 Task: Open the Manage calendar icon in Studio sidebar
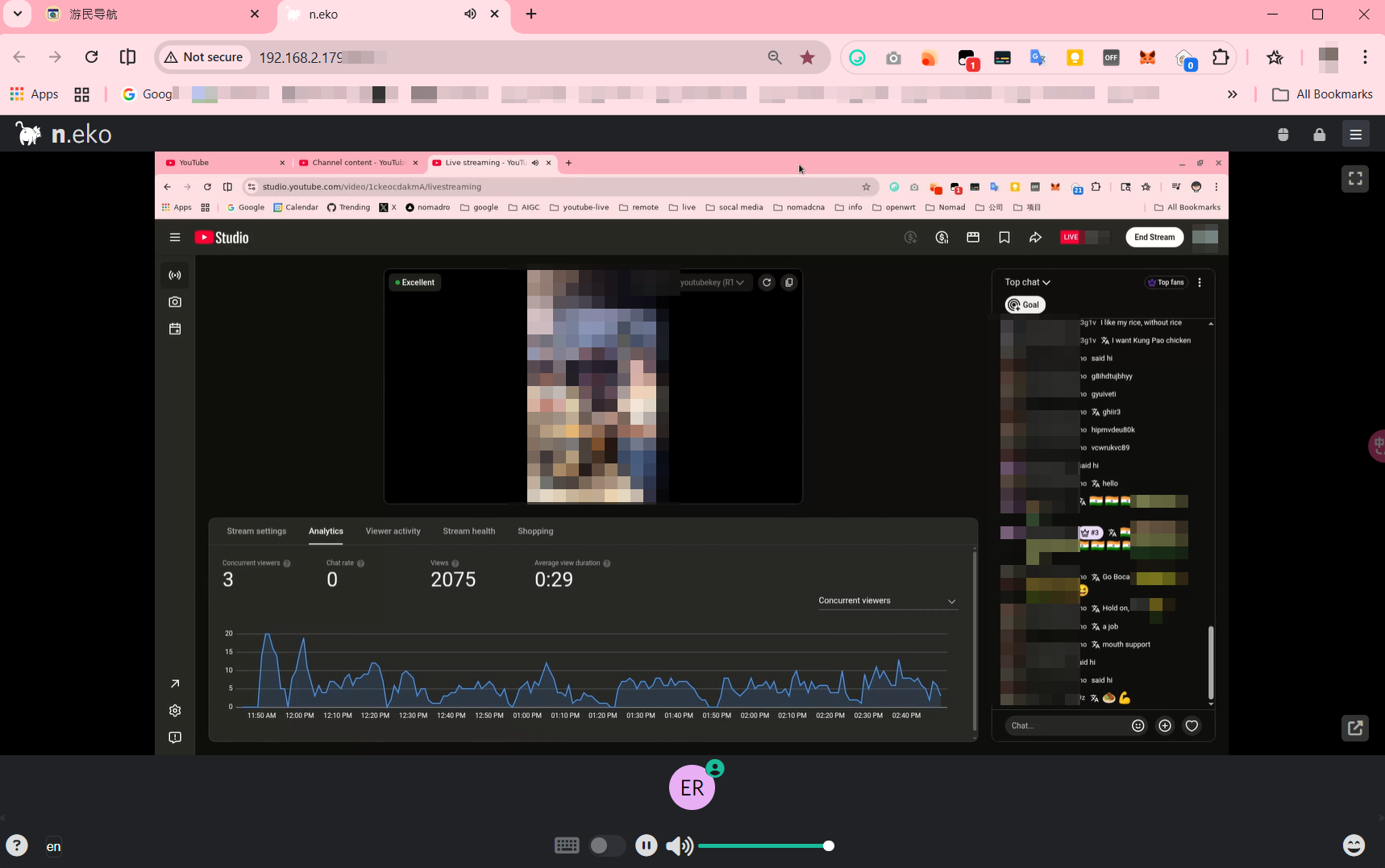[x=175, y=329]
